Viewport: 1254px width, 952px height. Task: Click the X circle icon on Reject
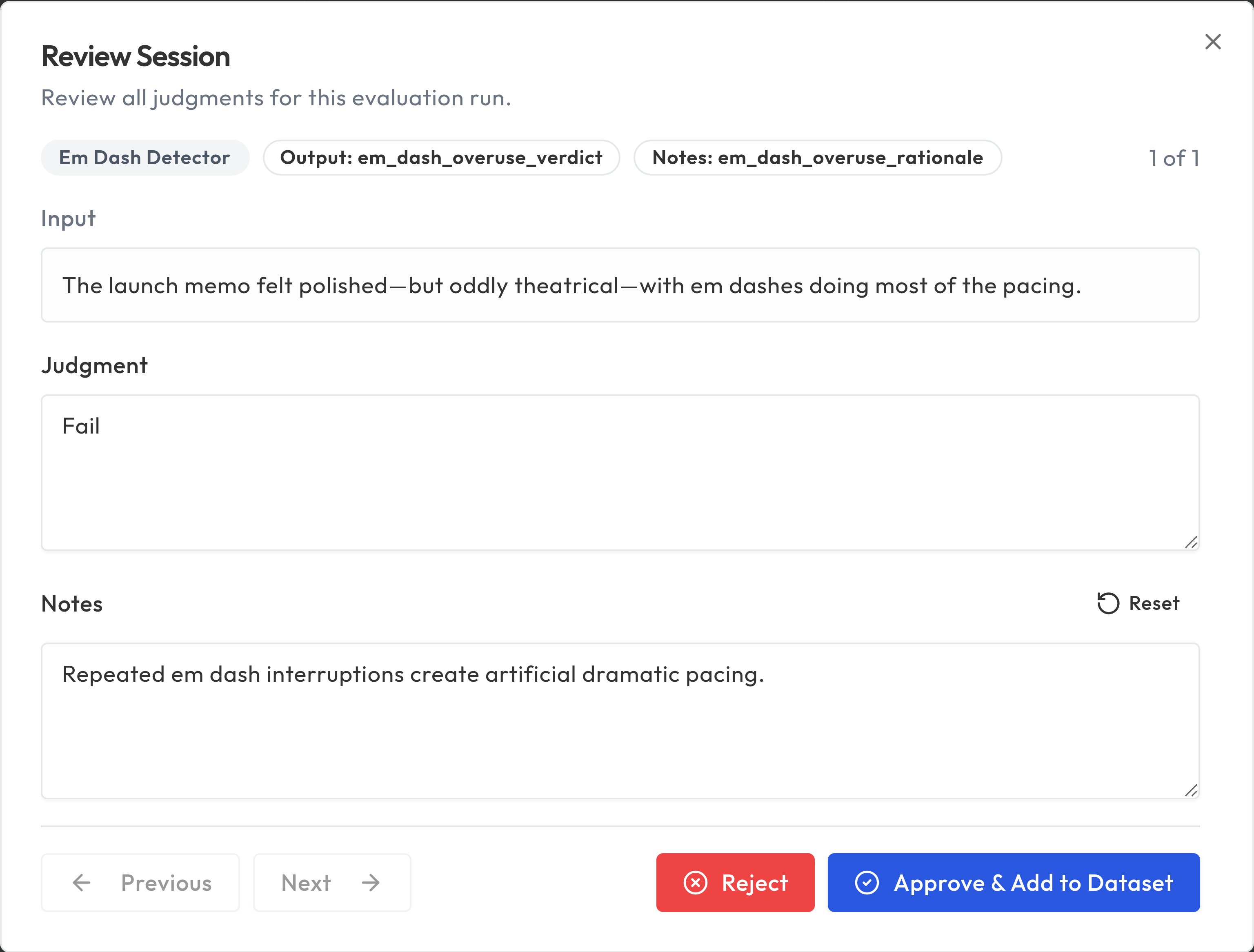point(695,883)
